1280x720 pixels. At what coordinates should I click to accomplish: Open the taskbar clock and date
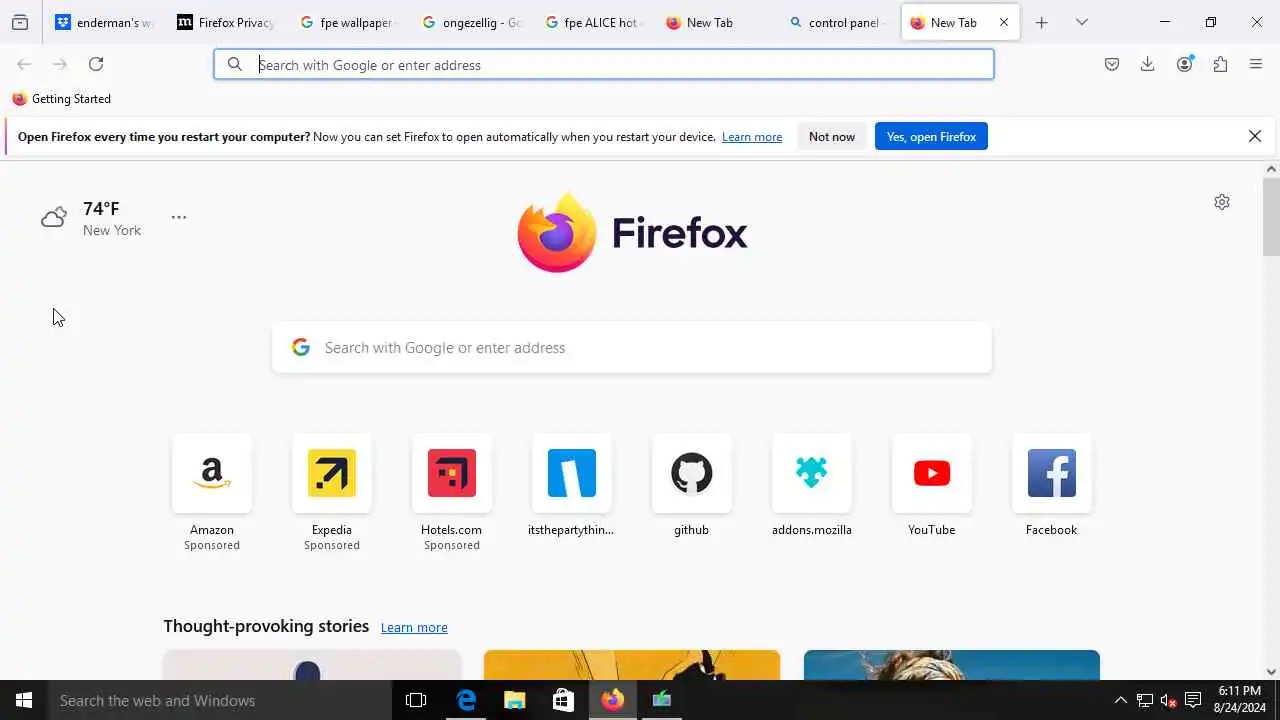point(1240,700)
